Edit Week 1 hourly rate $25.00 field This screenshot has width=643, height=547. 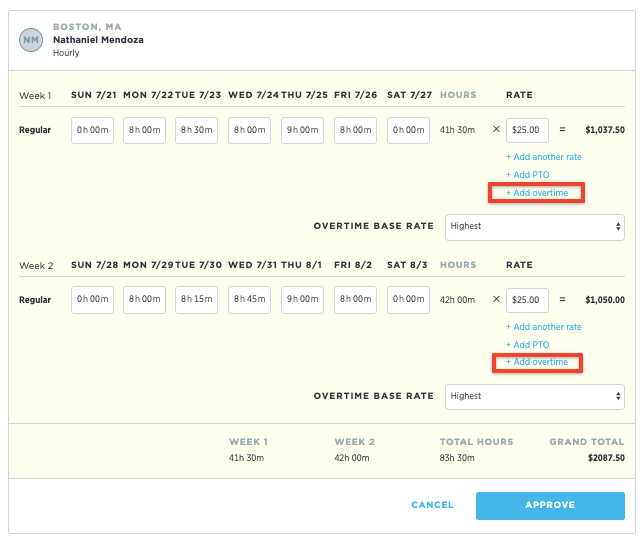tap(527, 130)
